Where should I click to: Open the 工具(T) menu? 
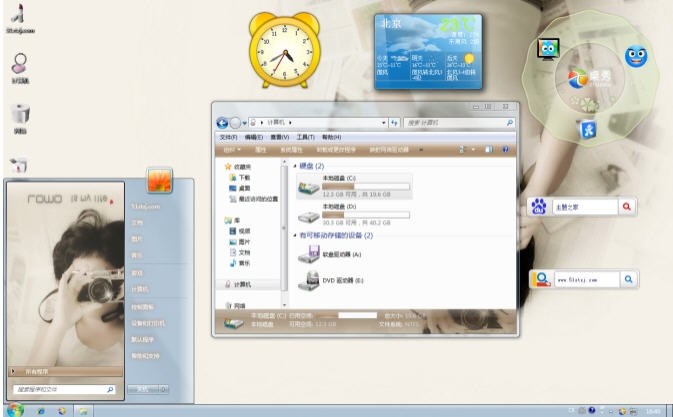click(x=305, y=137)
